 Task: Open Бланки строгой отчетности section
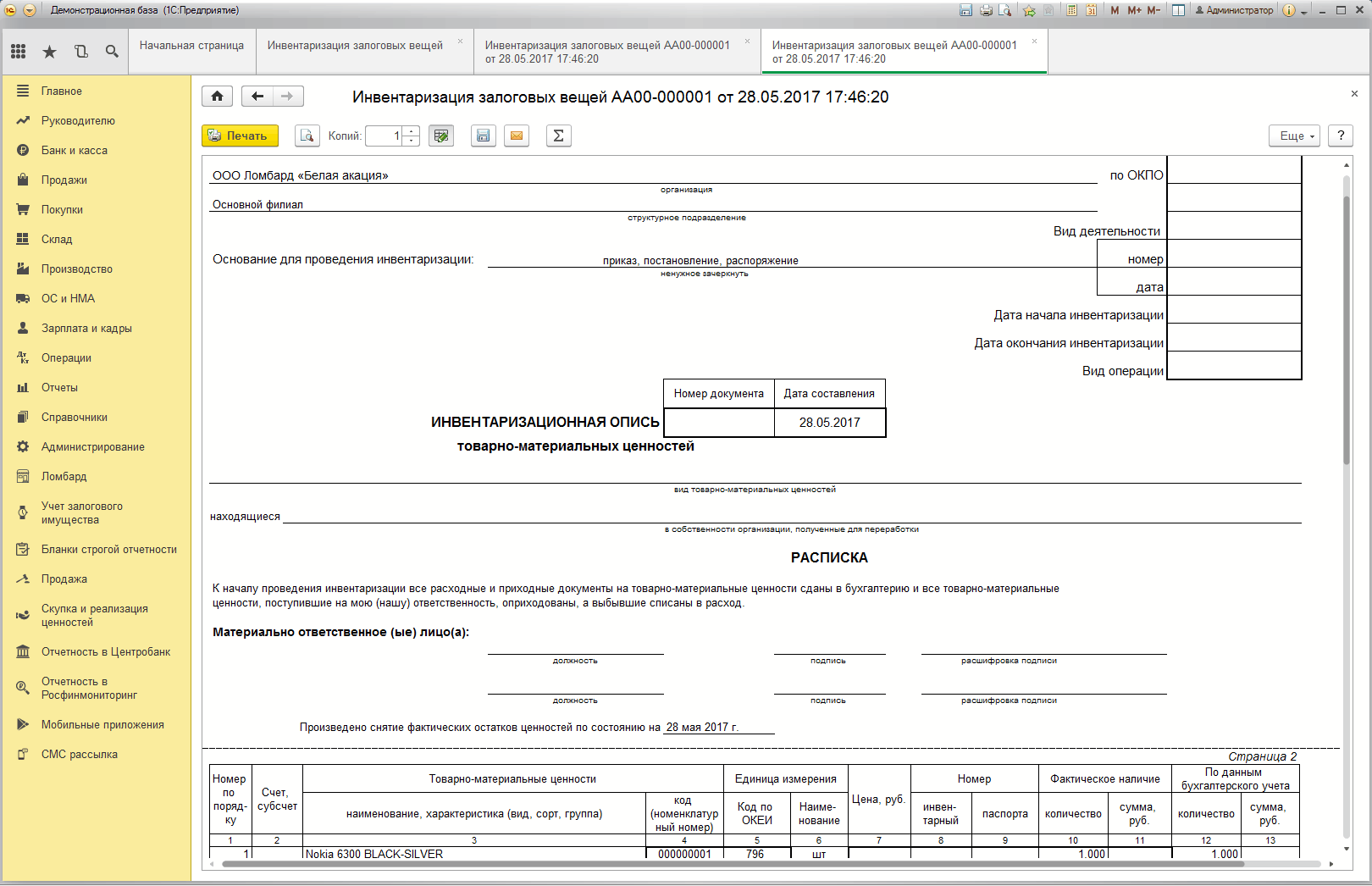[x=96, y=549]
